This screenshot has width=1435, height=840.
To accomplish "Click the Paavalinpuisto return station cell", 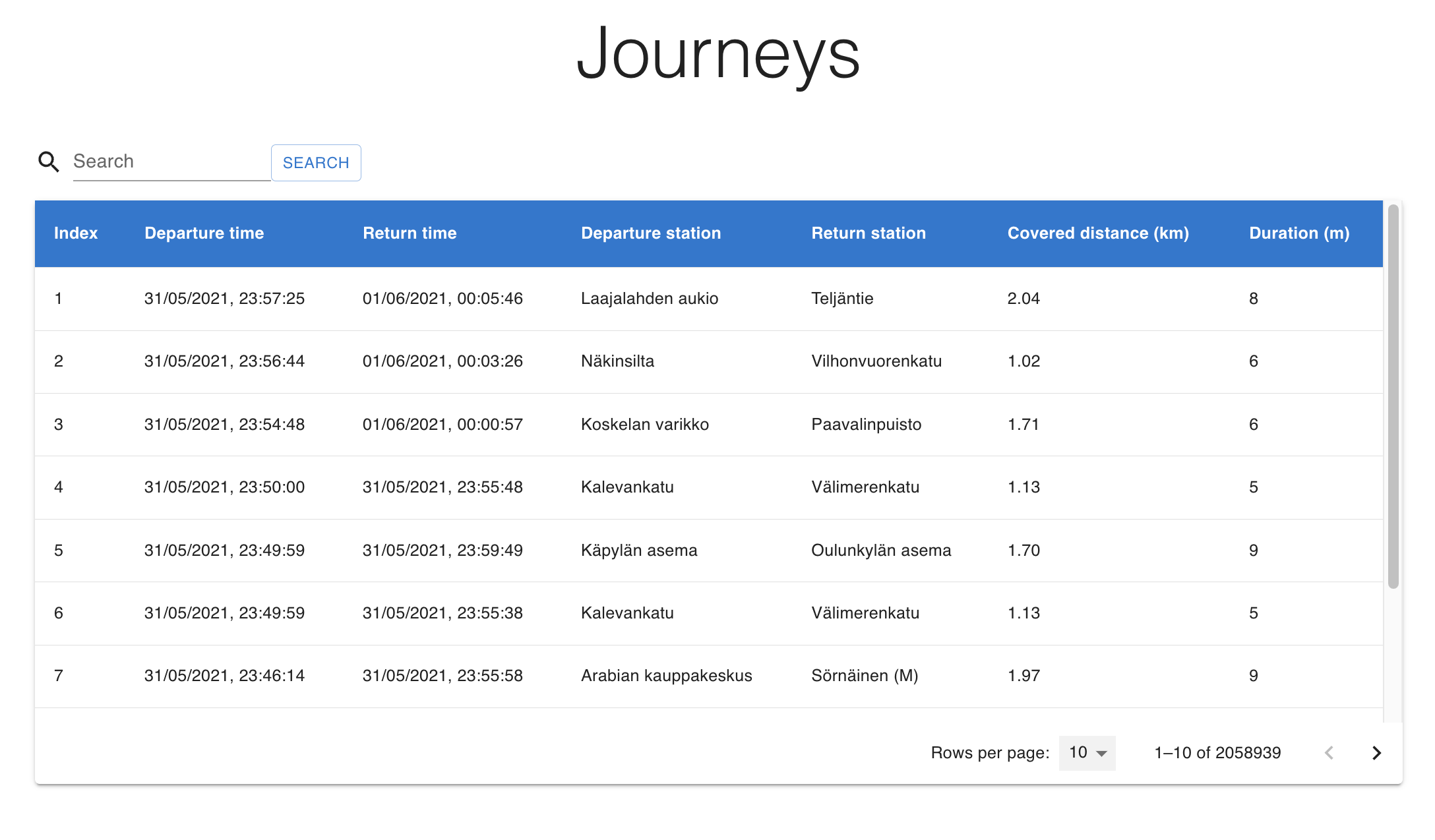I will coord(866,425).
